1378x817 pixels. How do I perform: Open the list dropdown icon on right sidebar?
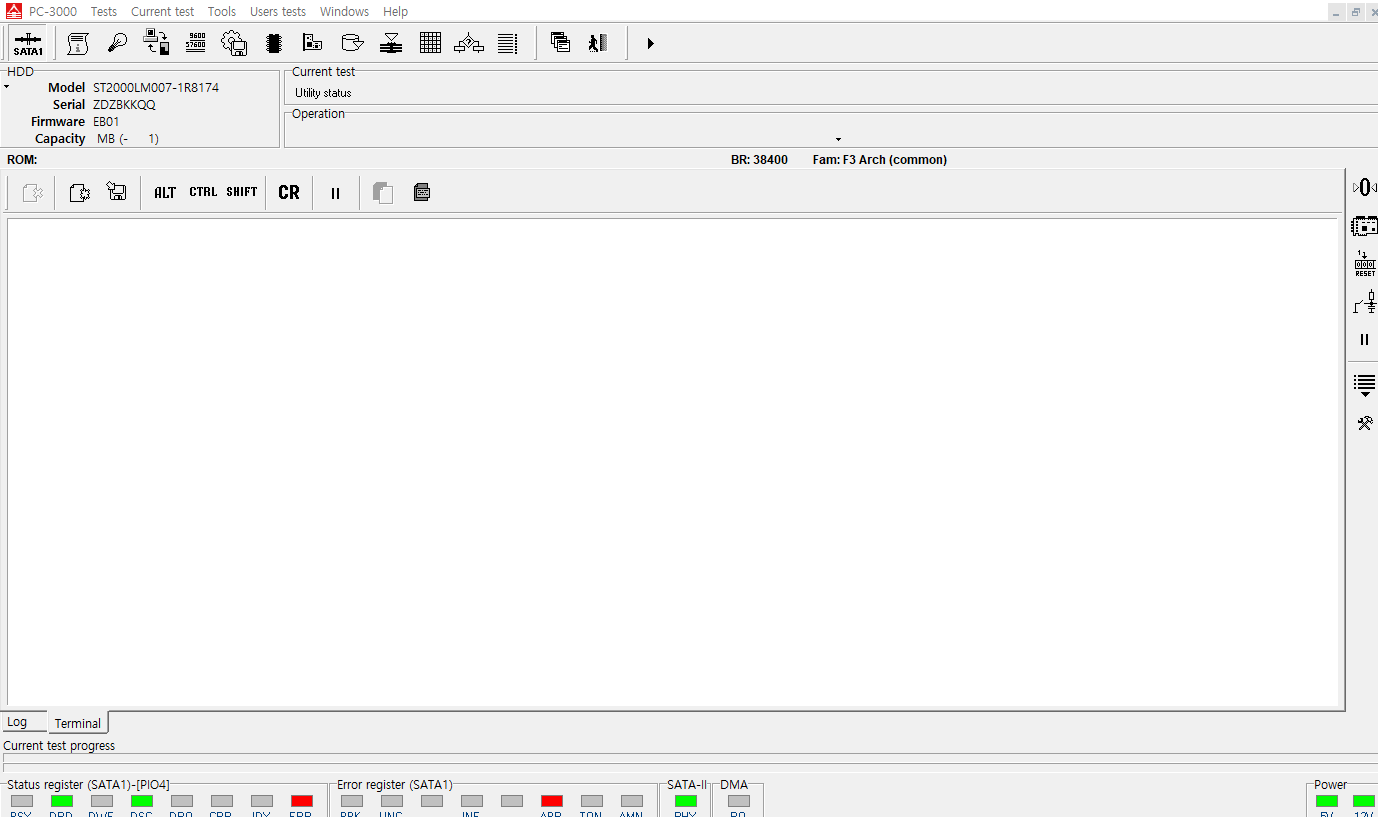[1364, 385]
